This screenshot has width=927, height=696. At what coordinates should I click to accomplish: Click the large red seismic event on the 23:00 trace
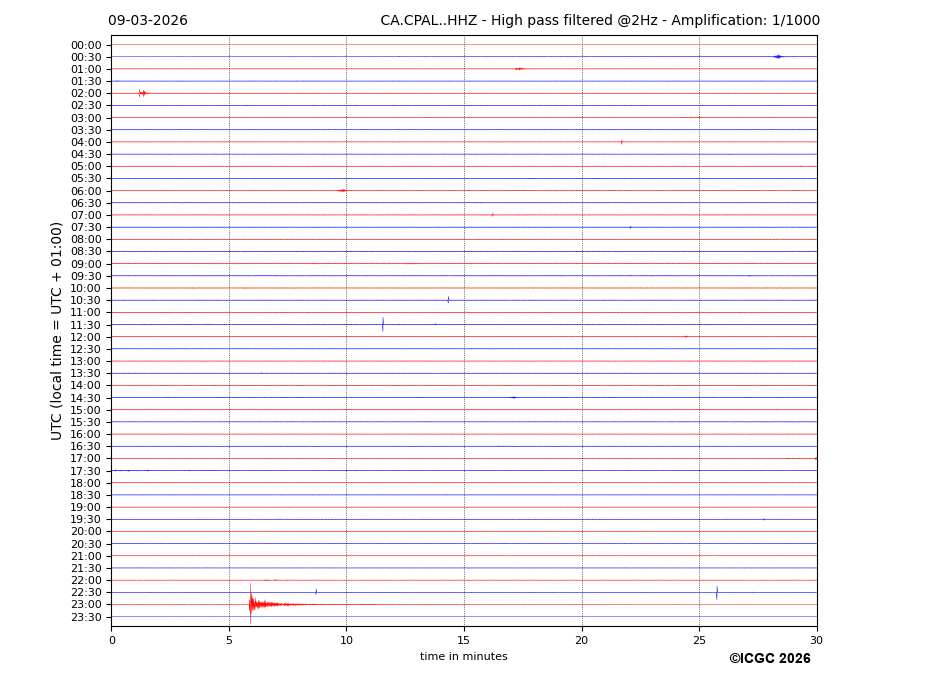252,604
